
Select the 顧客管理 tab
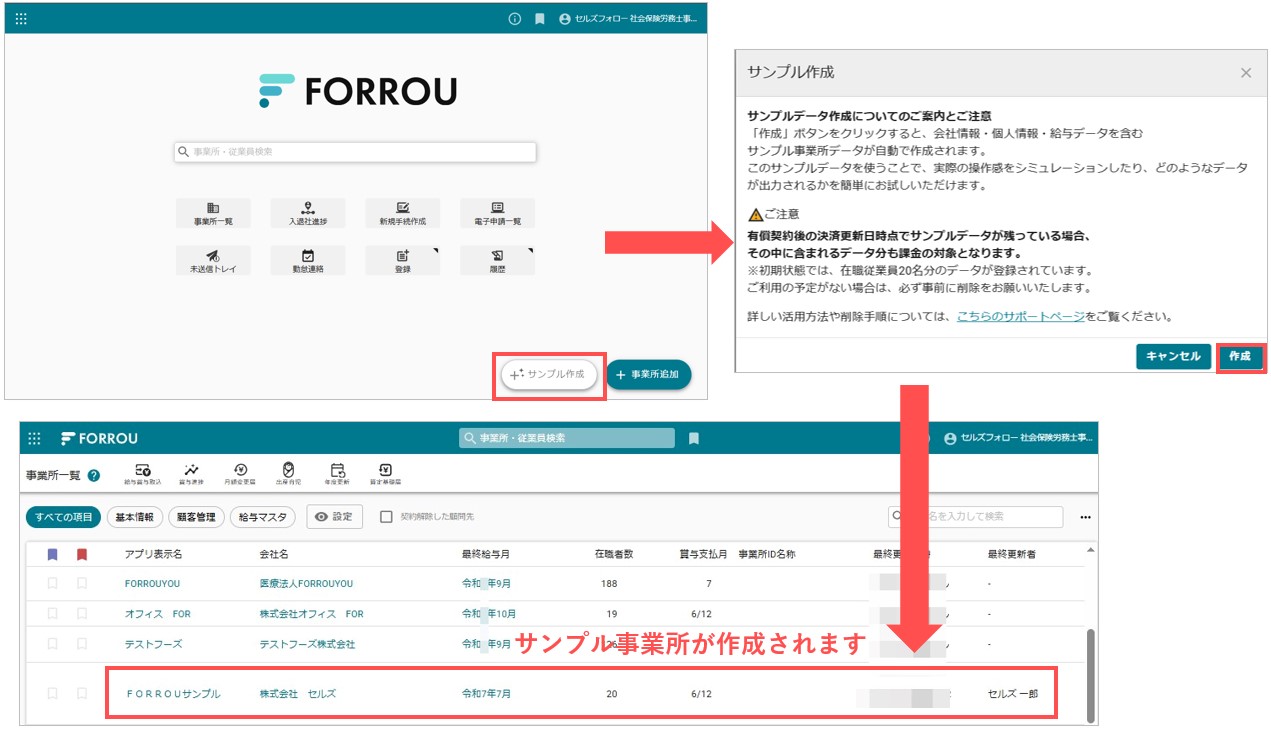click(x=196, y=517)
